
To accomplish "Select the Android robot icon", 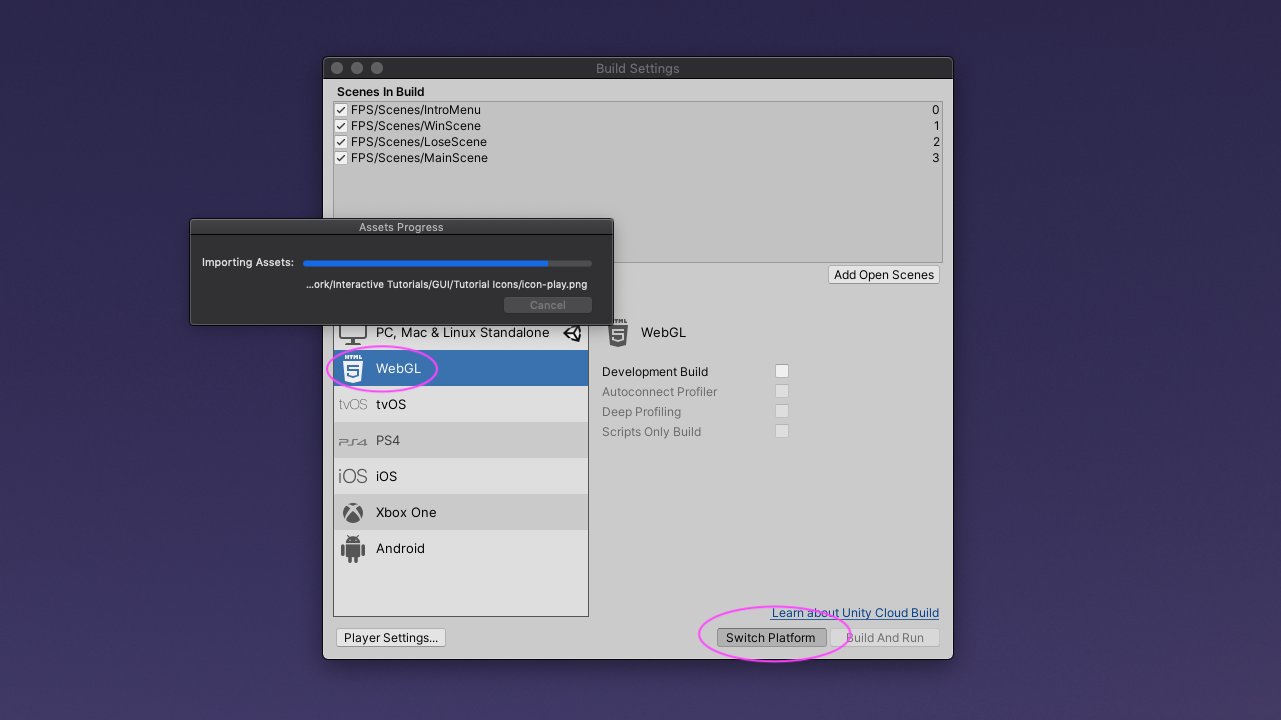I will [353, 548].
